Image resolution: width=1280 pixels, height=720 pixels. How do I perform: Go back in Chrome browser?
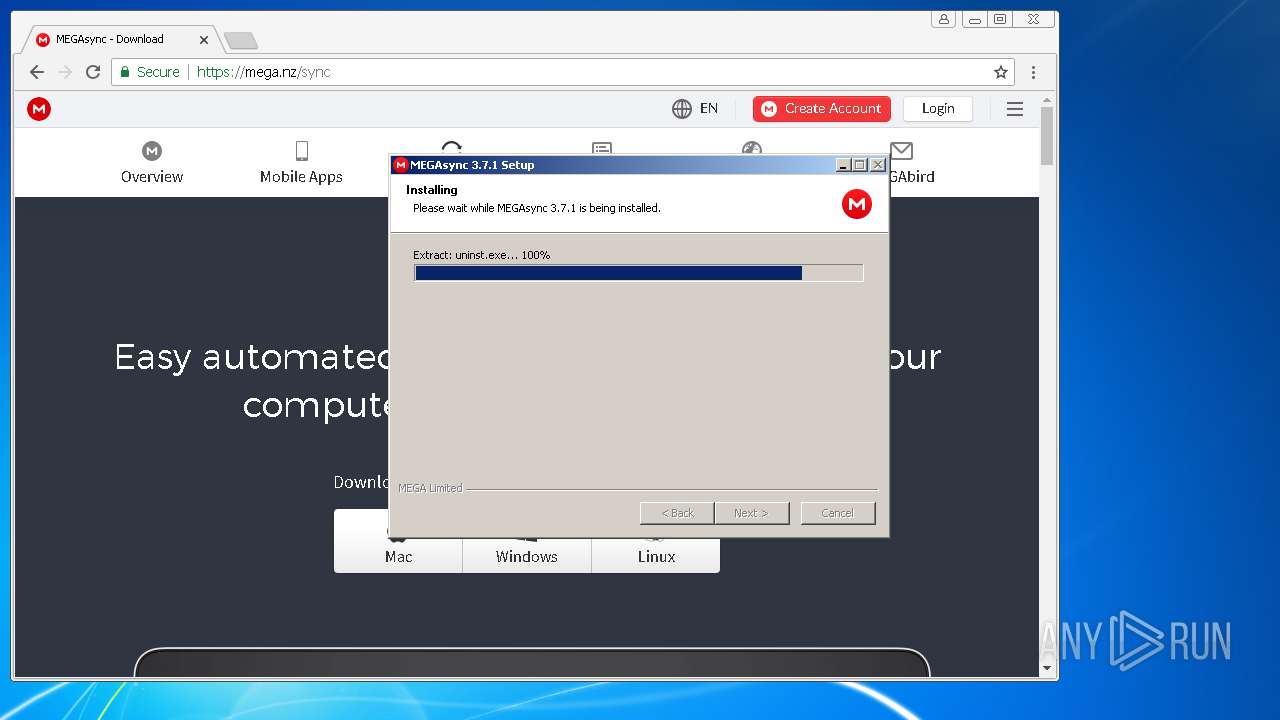(37, 72)
